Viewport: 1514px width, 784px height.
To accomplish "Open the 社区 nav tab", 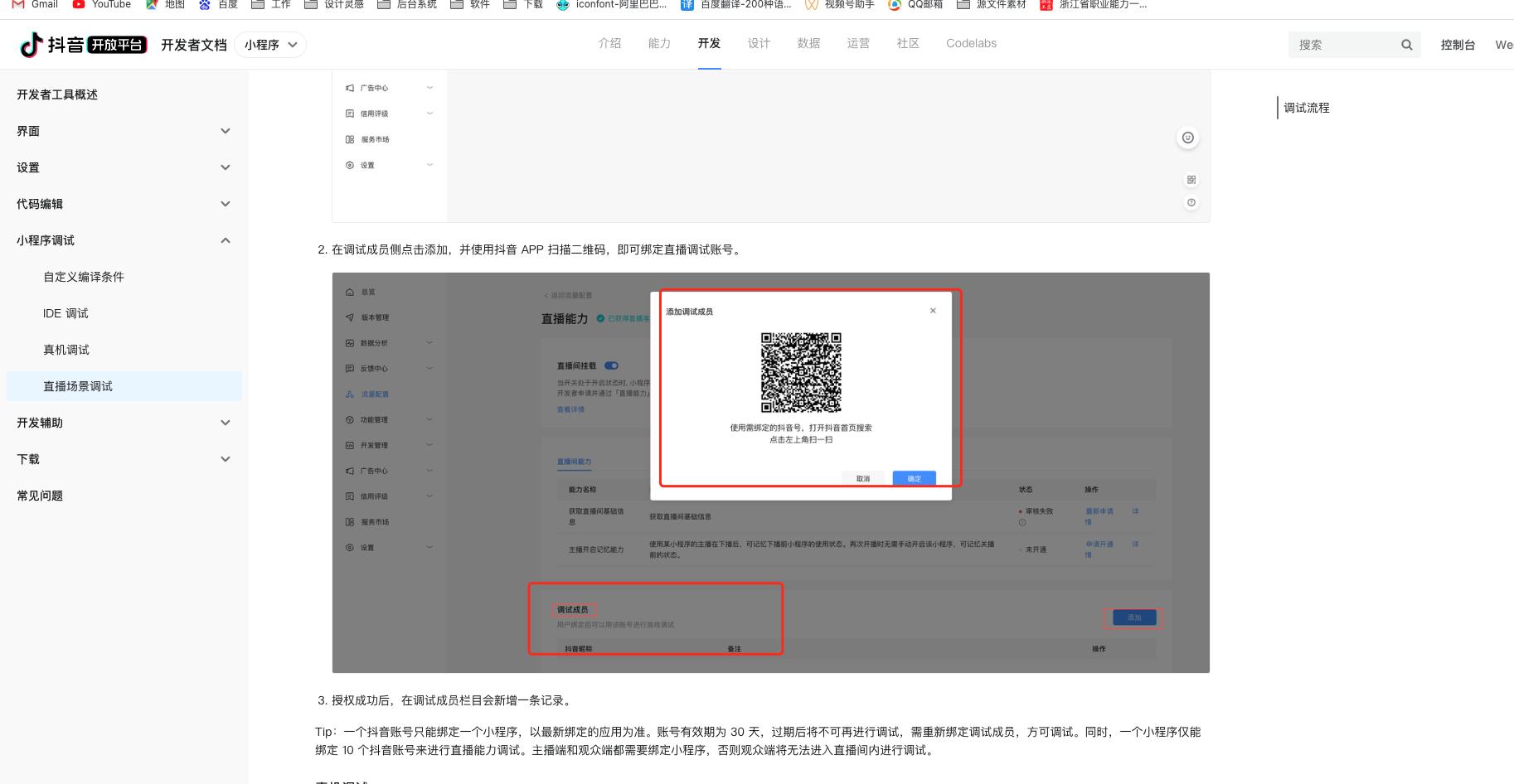I will 908,43.
